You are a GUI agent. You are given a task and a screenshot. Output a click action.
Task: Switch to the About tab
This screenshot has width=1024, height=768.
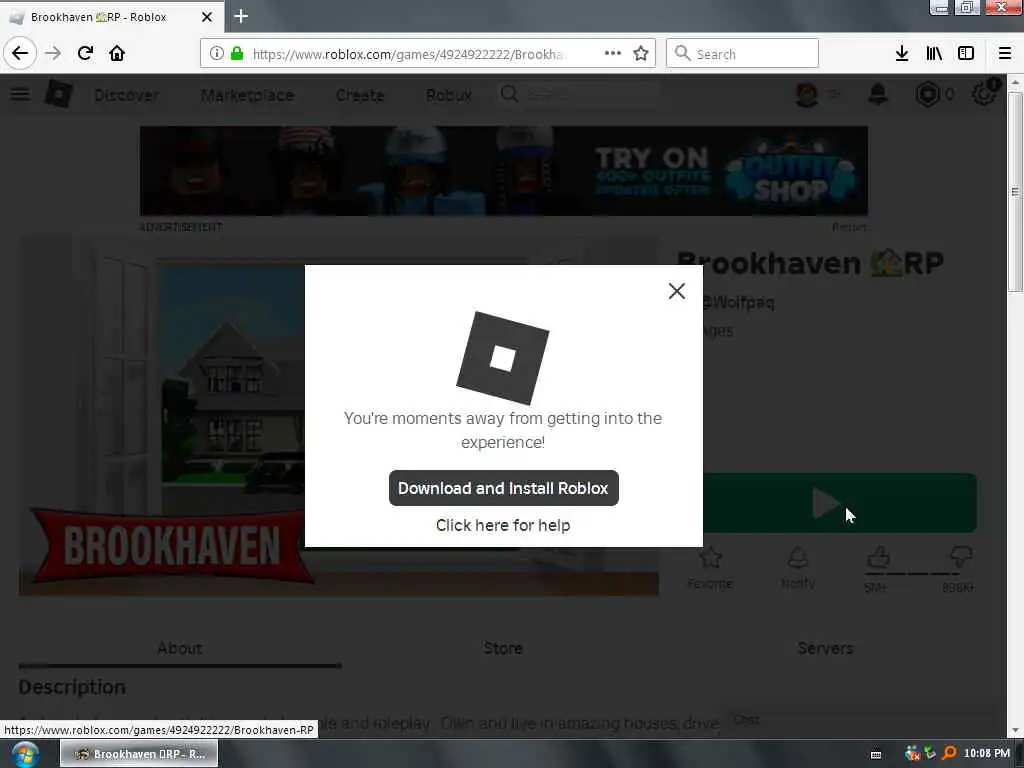180,648
